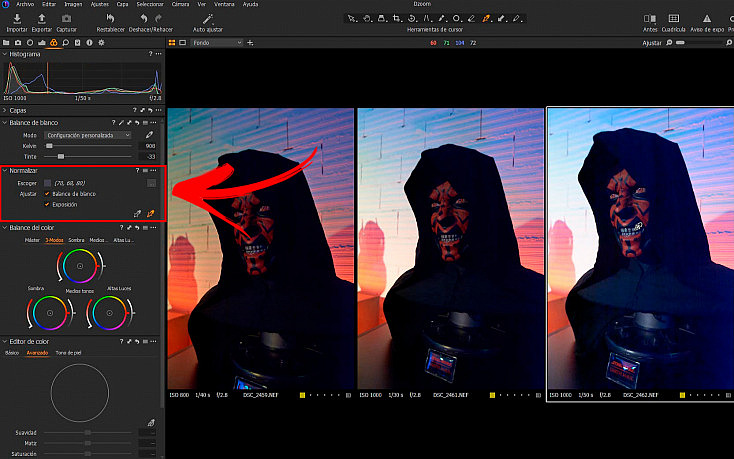Switch to the Máster color balance tab
734x459 pixels.
pyautogui.click(x=32, y=240)
